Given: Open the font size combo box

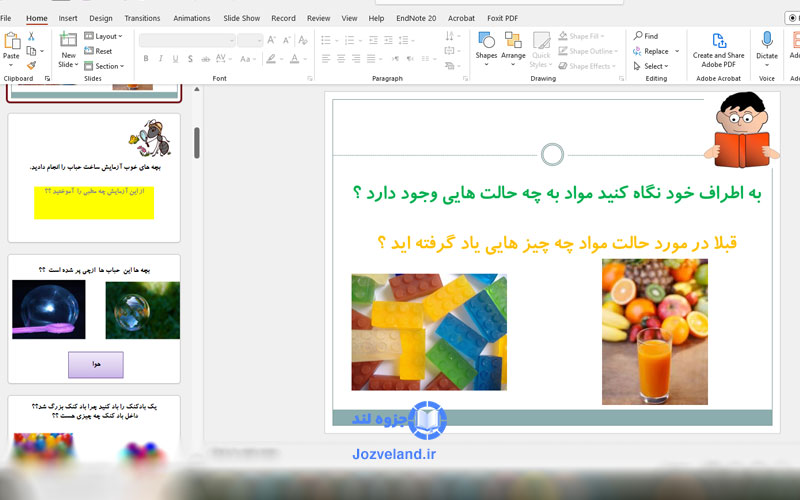Looking at the screenshot, I should pos(250,40).
